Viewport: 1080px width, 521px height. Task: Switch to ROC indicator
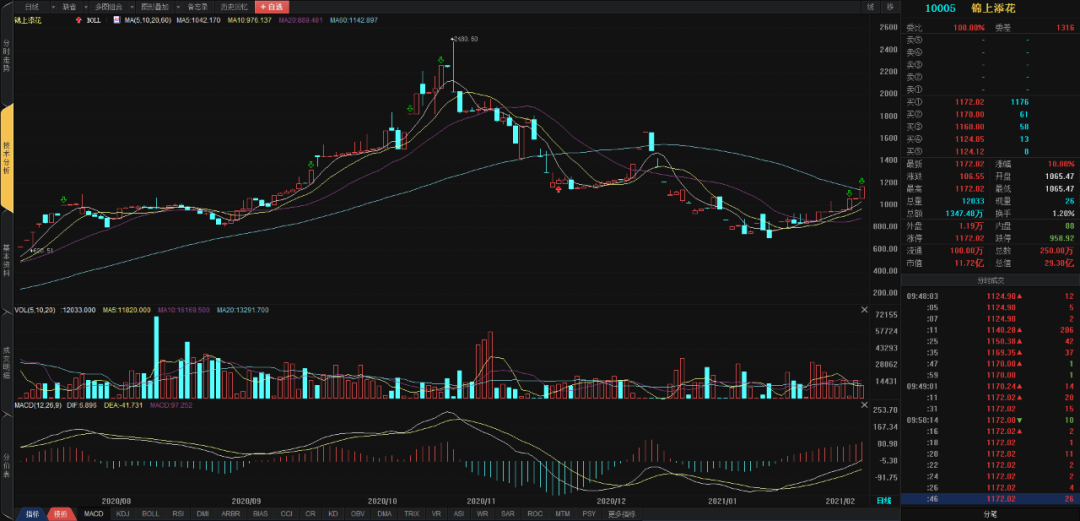[x=535, y=514]
